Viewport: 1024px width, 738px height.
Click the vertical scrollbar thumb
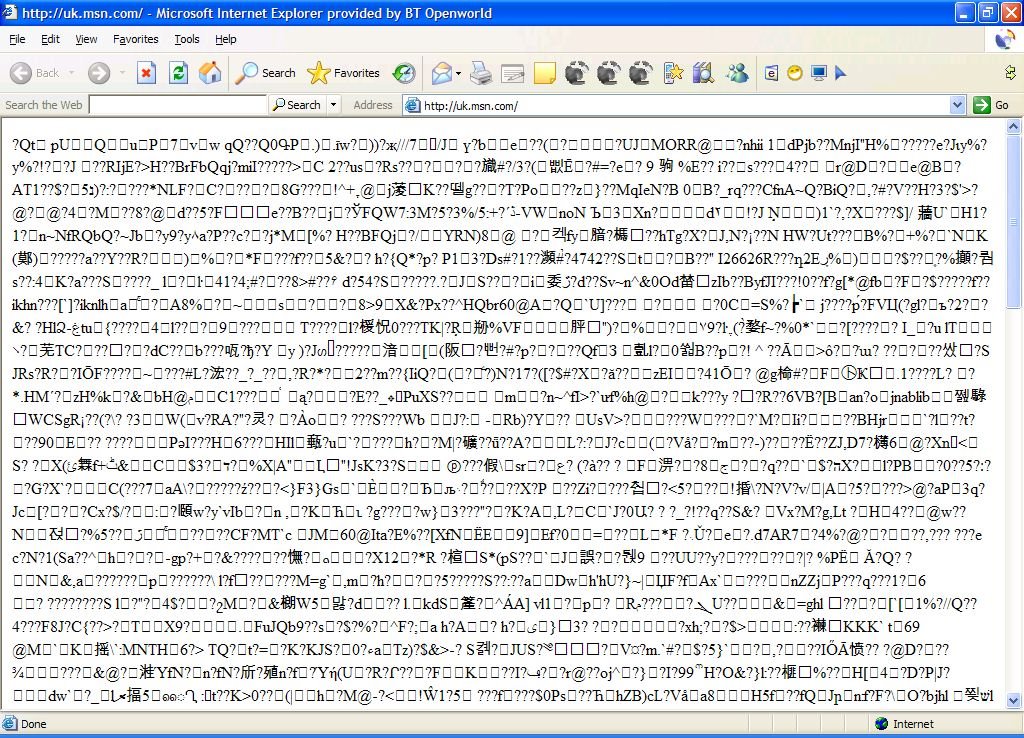click(1014, 221)
